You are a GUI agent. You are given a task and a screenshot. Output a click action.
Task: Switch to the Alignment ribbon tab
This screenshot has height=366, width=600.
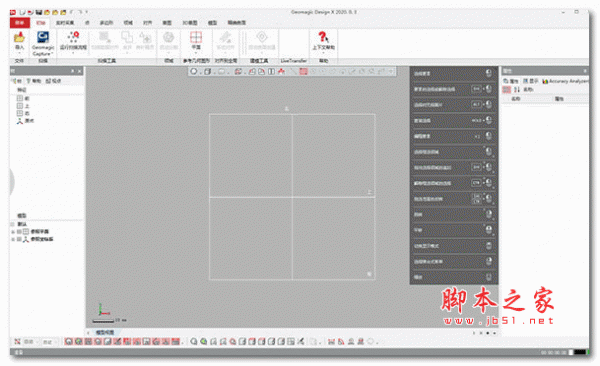tap(147, 23)
